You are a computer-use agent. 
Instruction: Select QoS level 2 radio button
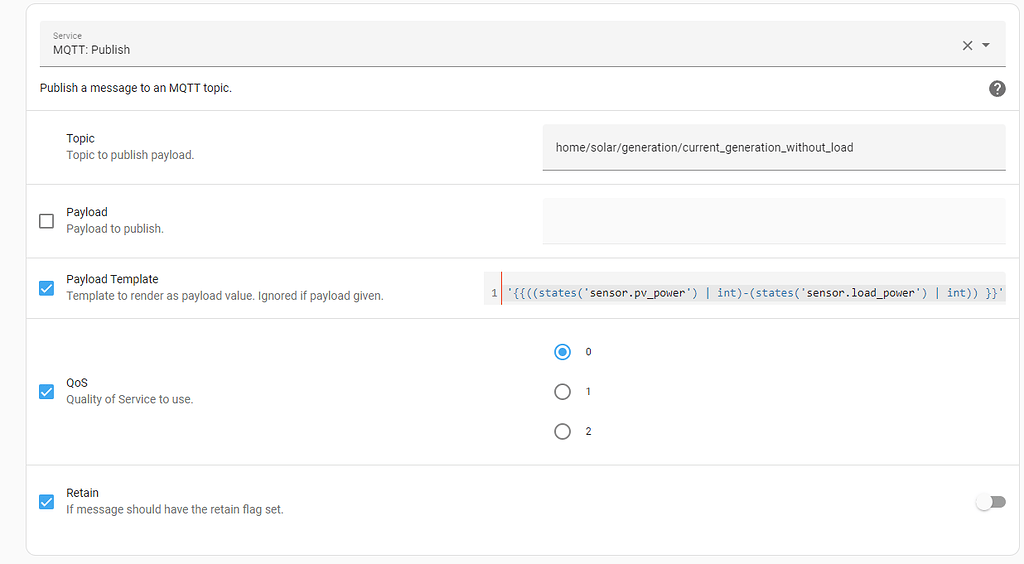coord(562,431)
